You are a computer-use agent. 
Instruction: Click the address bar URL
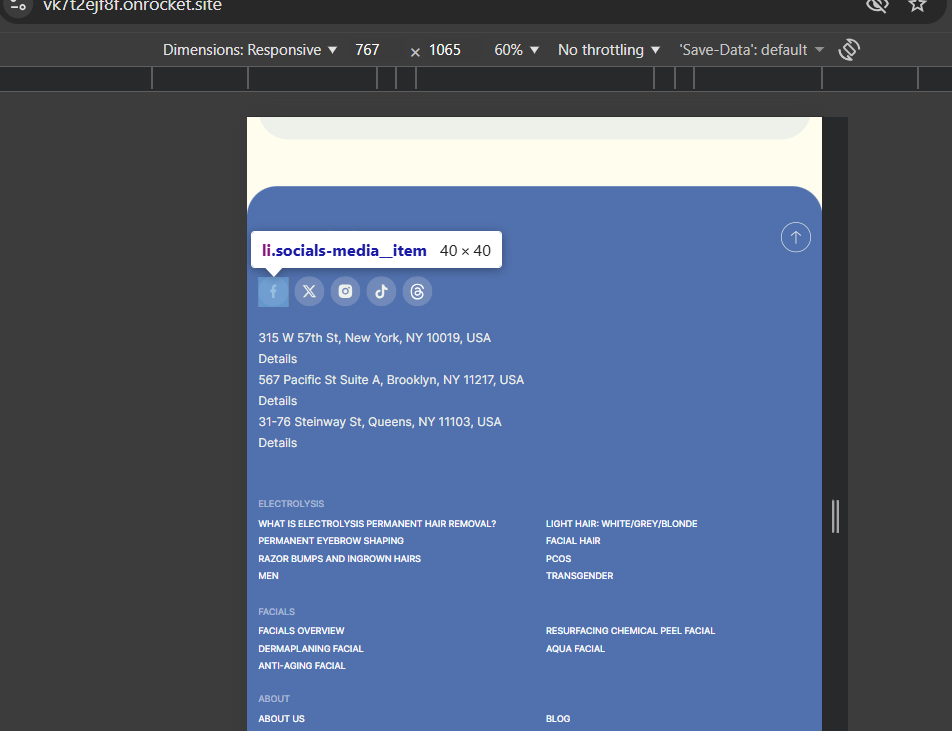(132, 6)
